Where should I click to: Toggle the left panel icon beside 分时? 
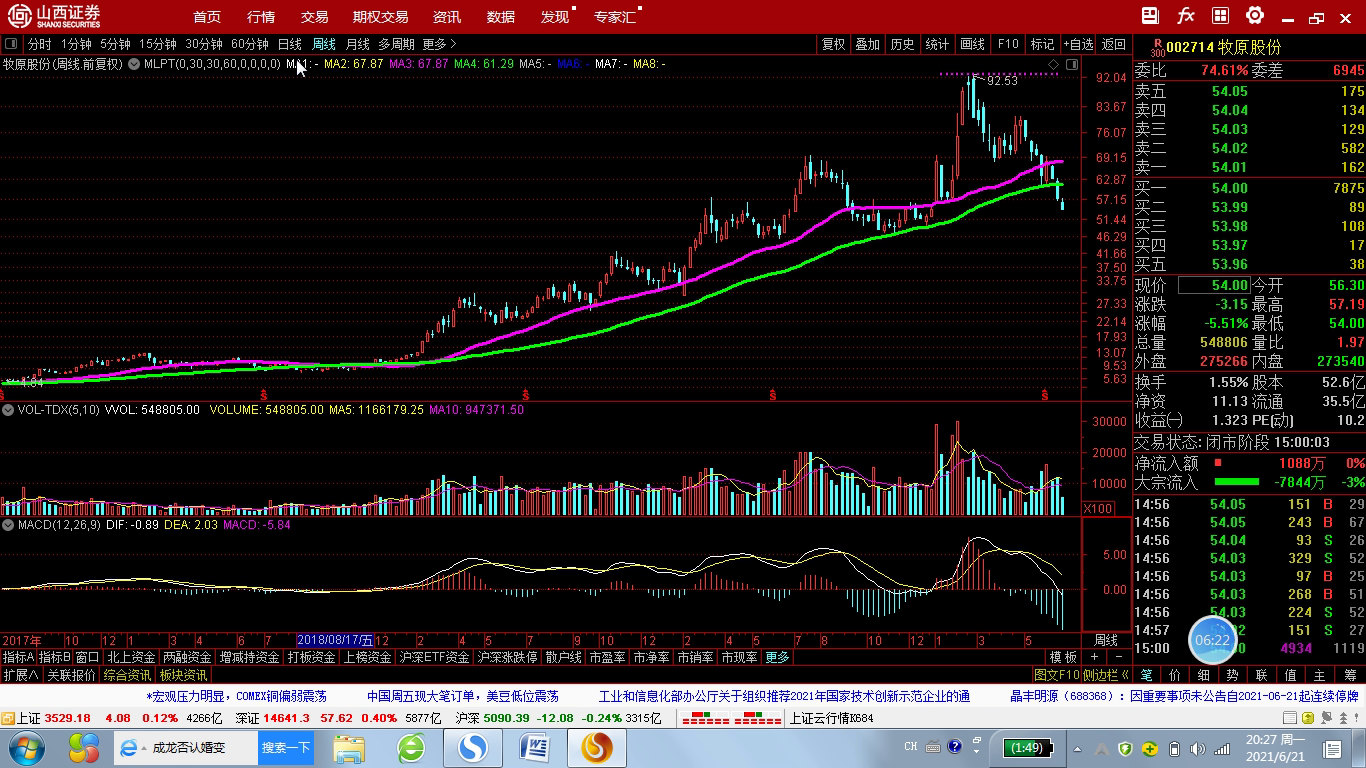click(12, 44)
